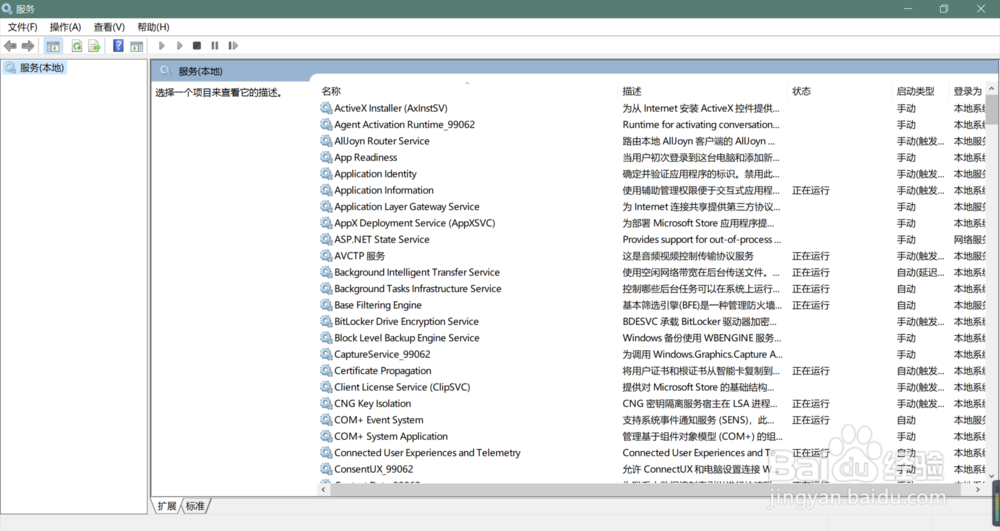Open the 帮助(H) menu
Image resolution: width=1000 pixels, height=531 pixels.
click(x=153, y=27)
